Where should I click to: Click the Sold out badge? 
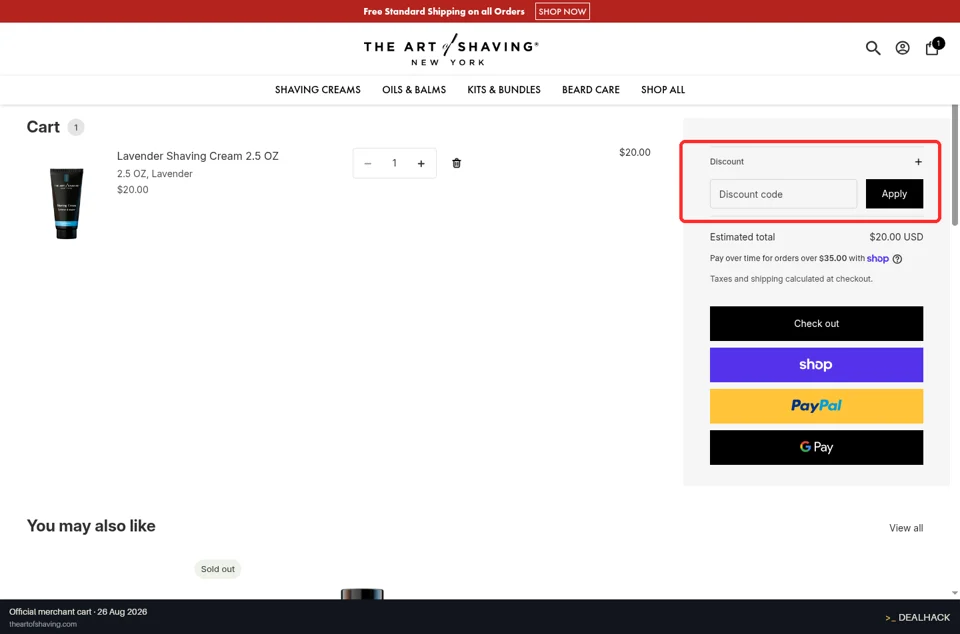[217, 569]
